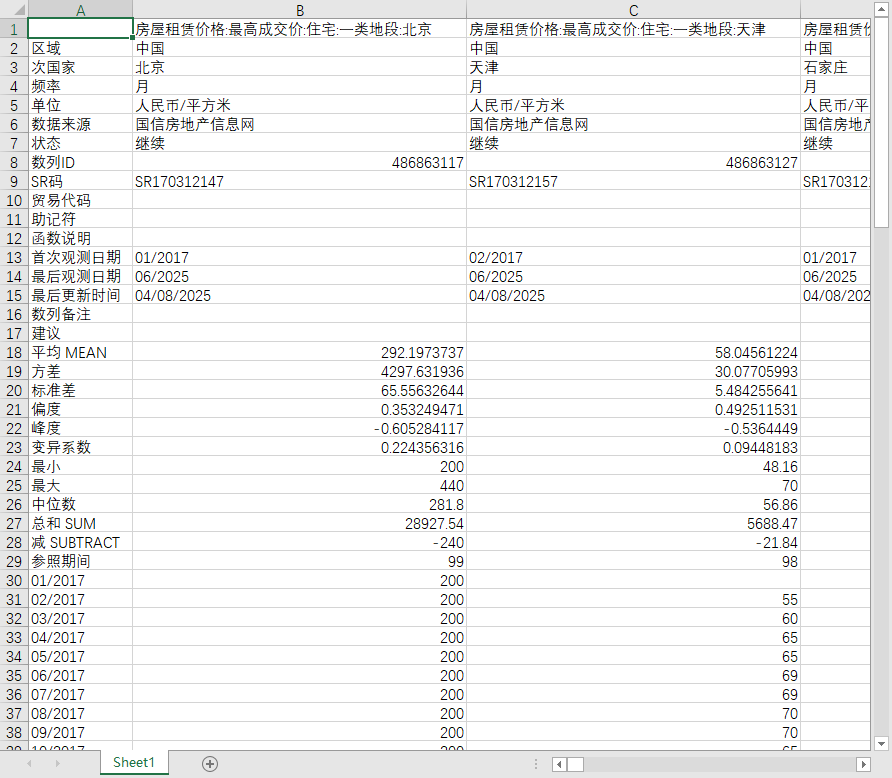892x778 pixels.
Task: Select the '次国家' label cell
Action: pos(80,67)
